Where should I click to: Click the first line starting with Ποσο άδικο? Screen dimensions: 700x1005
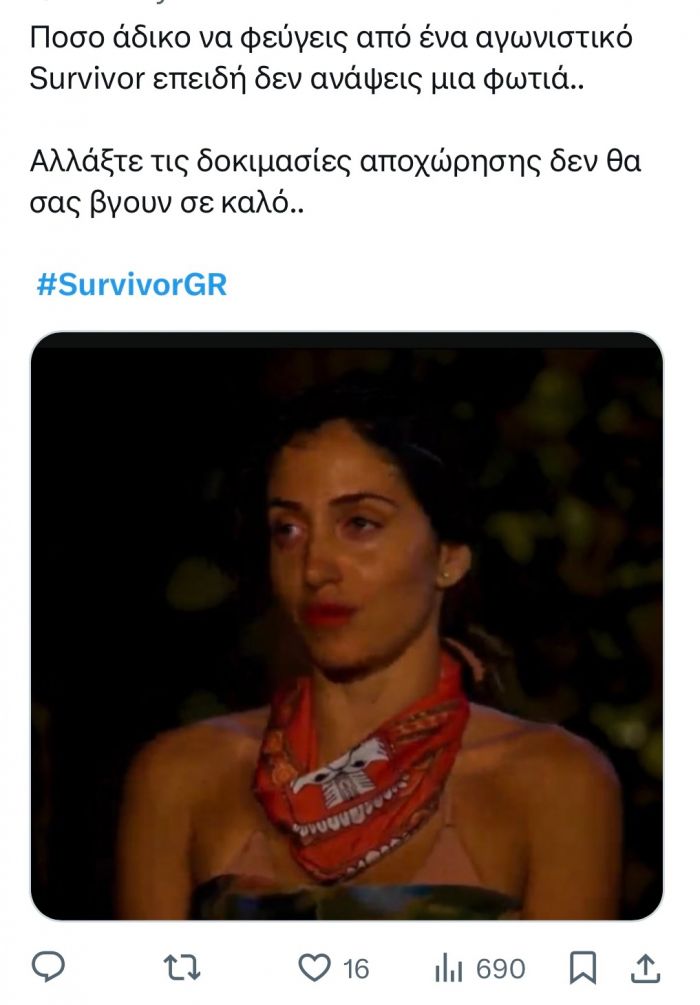point(331,38)
